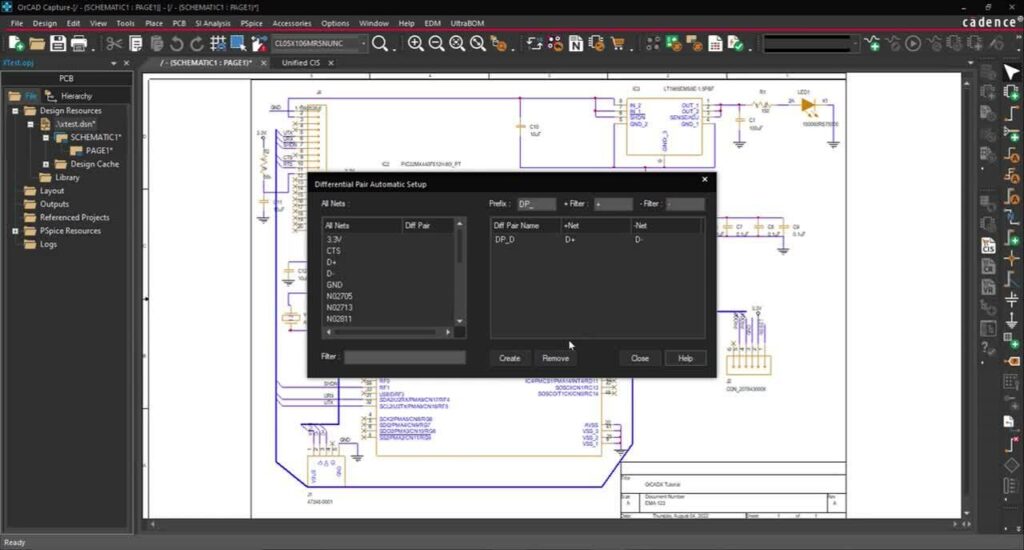This screenshot has width=1024, height=550.
Task: Redo the last action
Action: point(197,44)
